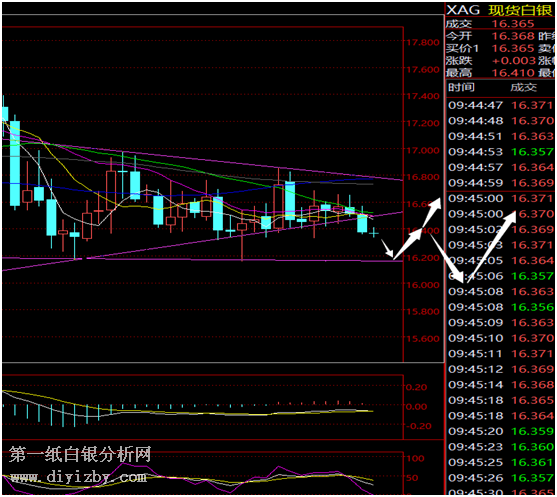Select the 09:45:20 tick at 16.359

click(500, 431)
